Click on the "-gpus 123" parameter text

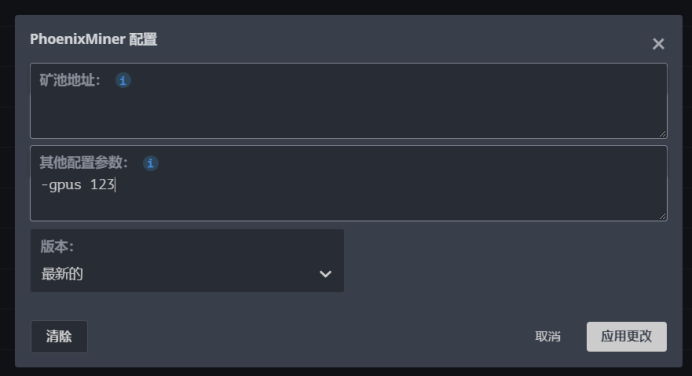coord(78,184)
